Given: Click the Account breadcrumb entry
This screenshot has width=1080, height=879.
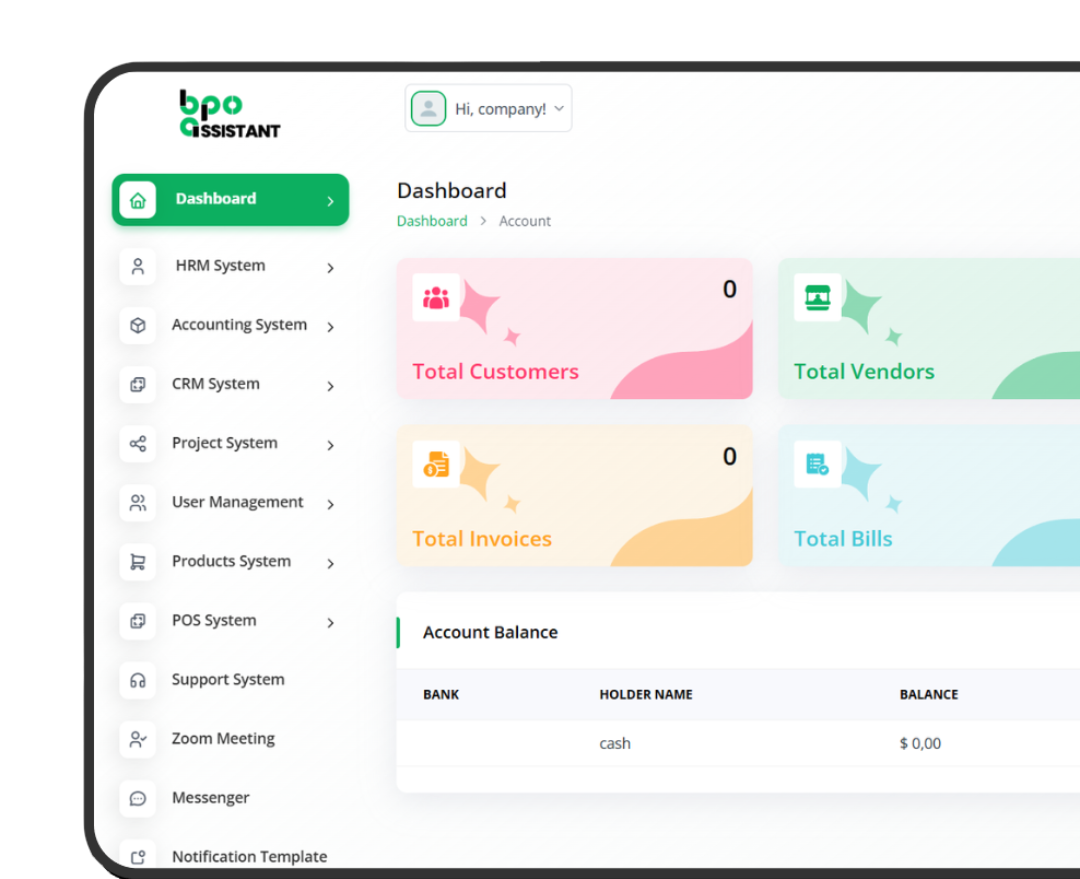Looking at the screenshot, I should coord(524,221).
